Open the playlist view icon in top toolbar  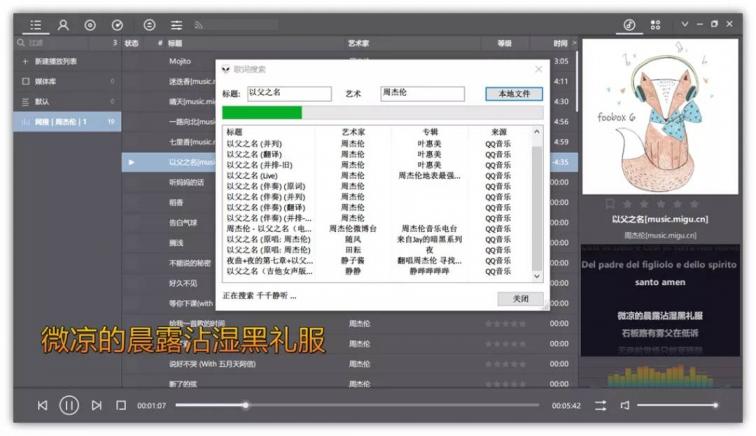[36, 25]
